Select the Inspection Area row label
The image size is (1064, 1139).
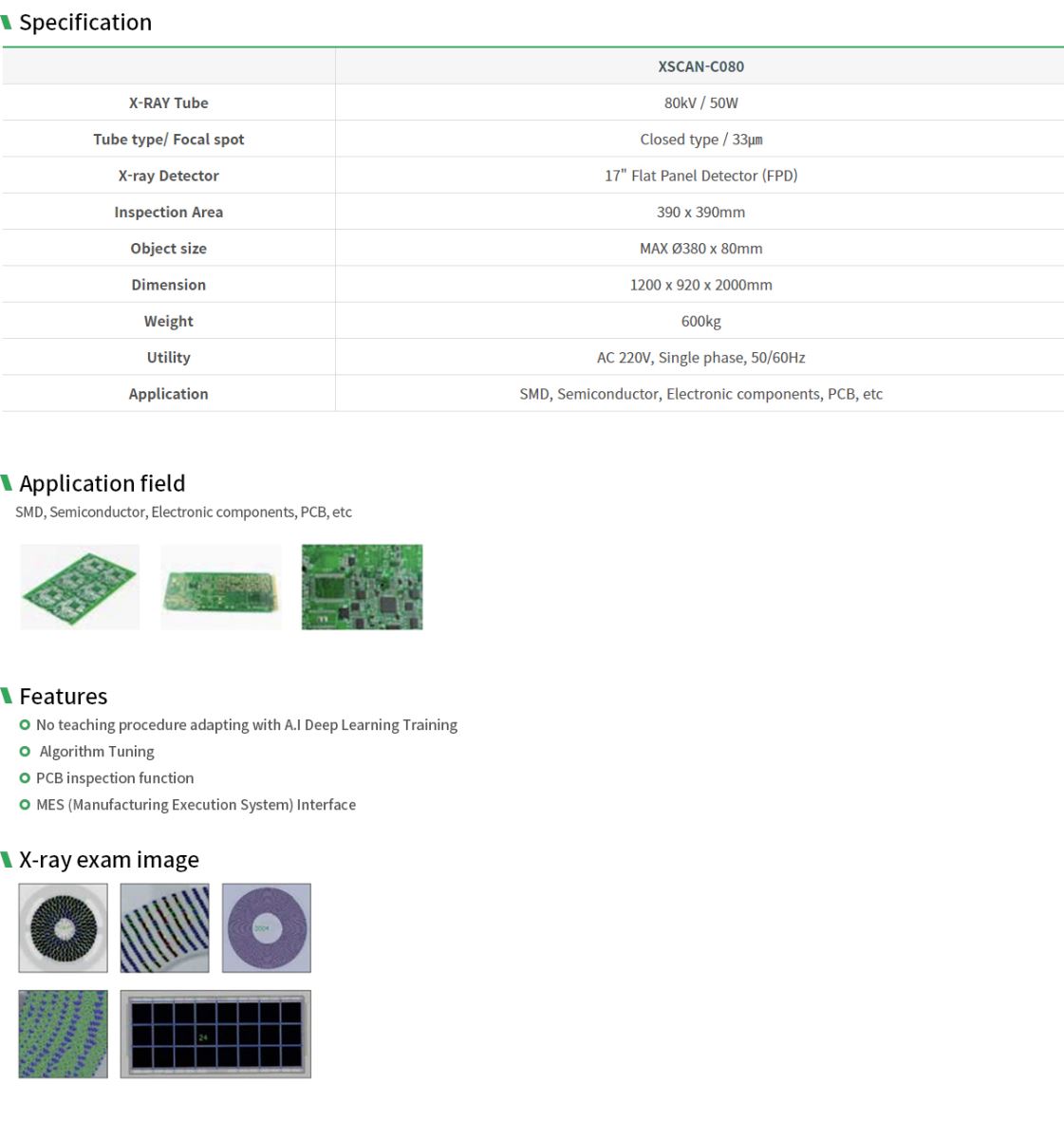coord(168,212)
